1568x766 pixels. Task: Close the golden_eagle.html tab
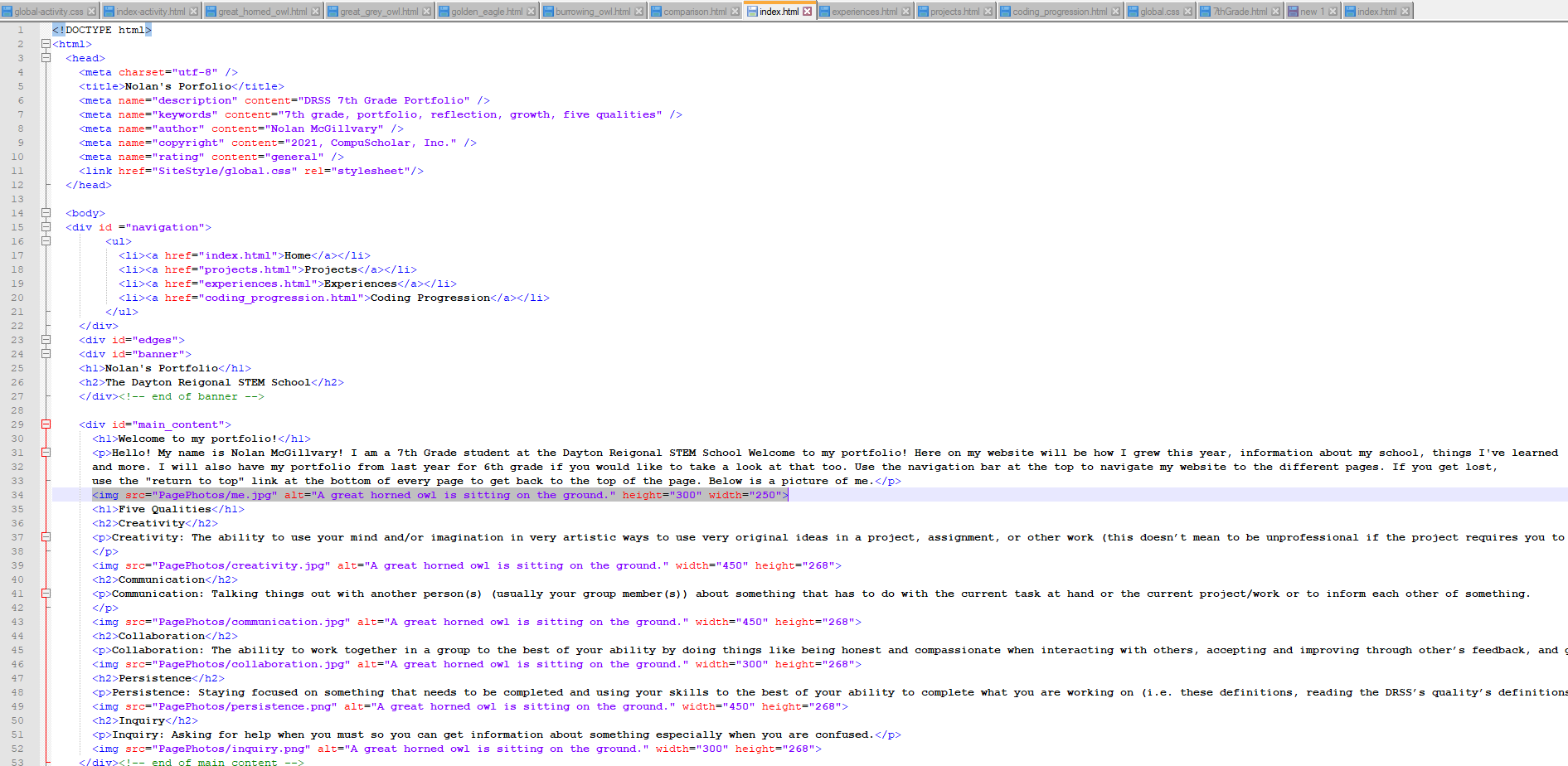(x=531, y=12)
